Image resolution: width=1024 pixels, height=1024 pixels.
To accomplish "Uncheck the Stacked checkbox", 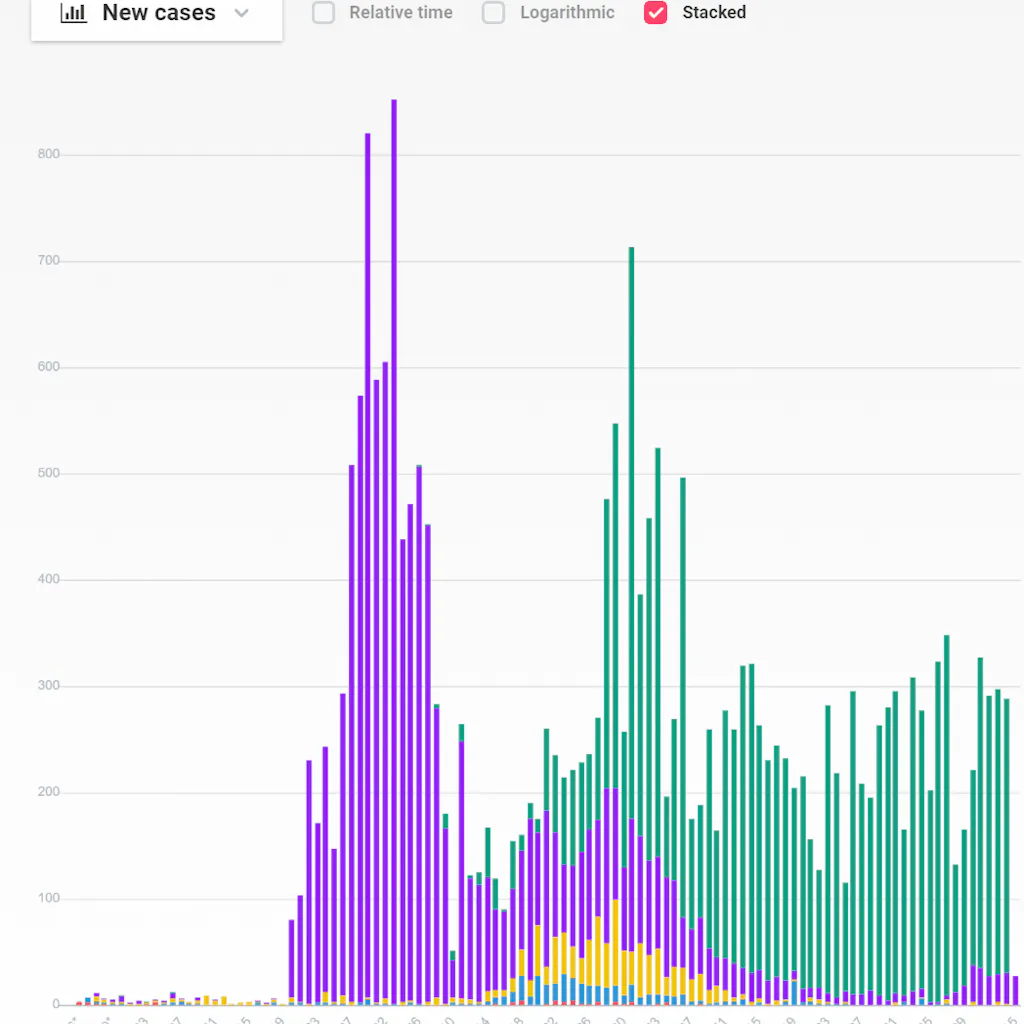I will (x=655, y=12).
